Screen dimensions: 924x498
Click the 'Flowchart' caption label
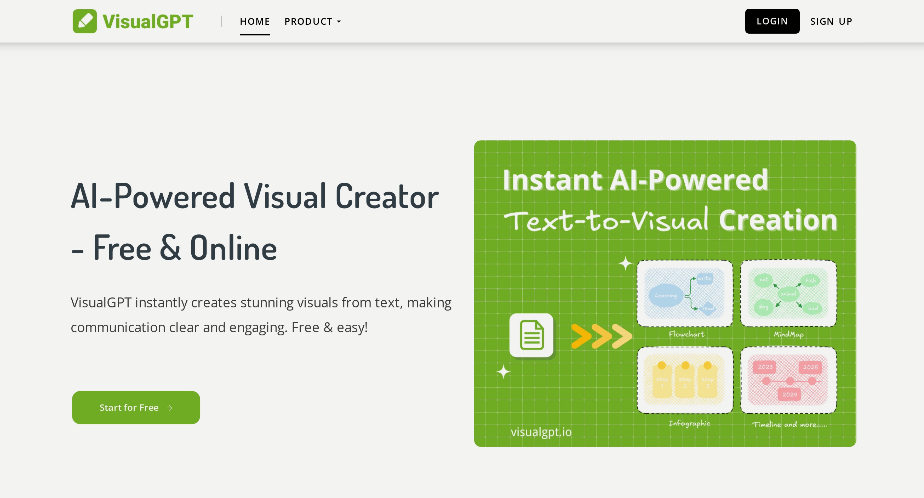click(687, 334)
